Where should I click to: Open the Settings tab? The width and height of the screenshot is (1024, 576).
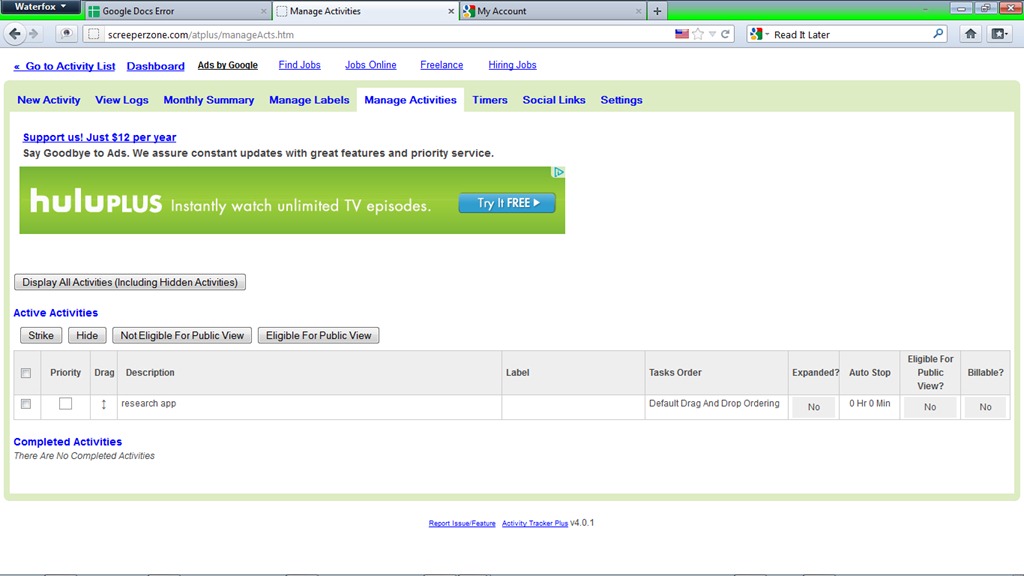621,100
